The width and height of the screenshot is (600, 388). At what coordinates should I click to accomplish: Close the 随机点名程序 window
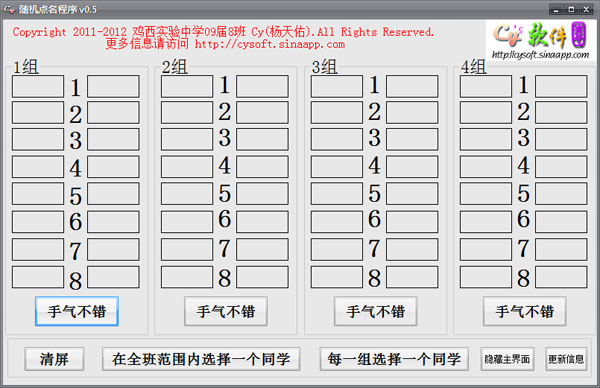point(586,9)
